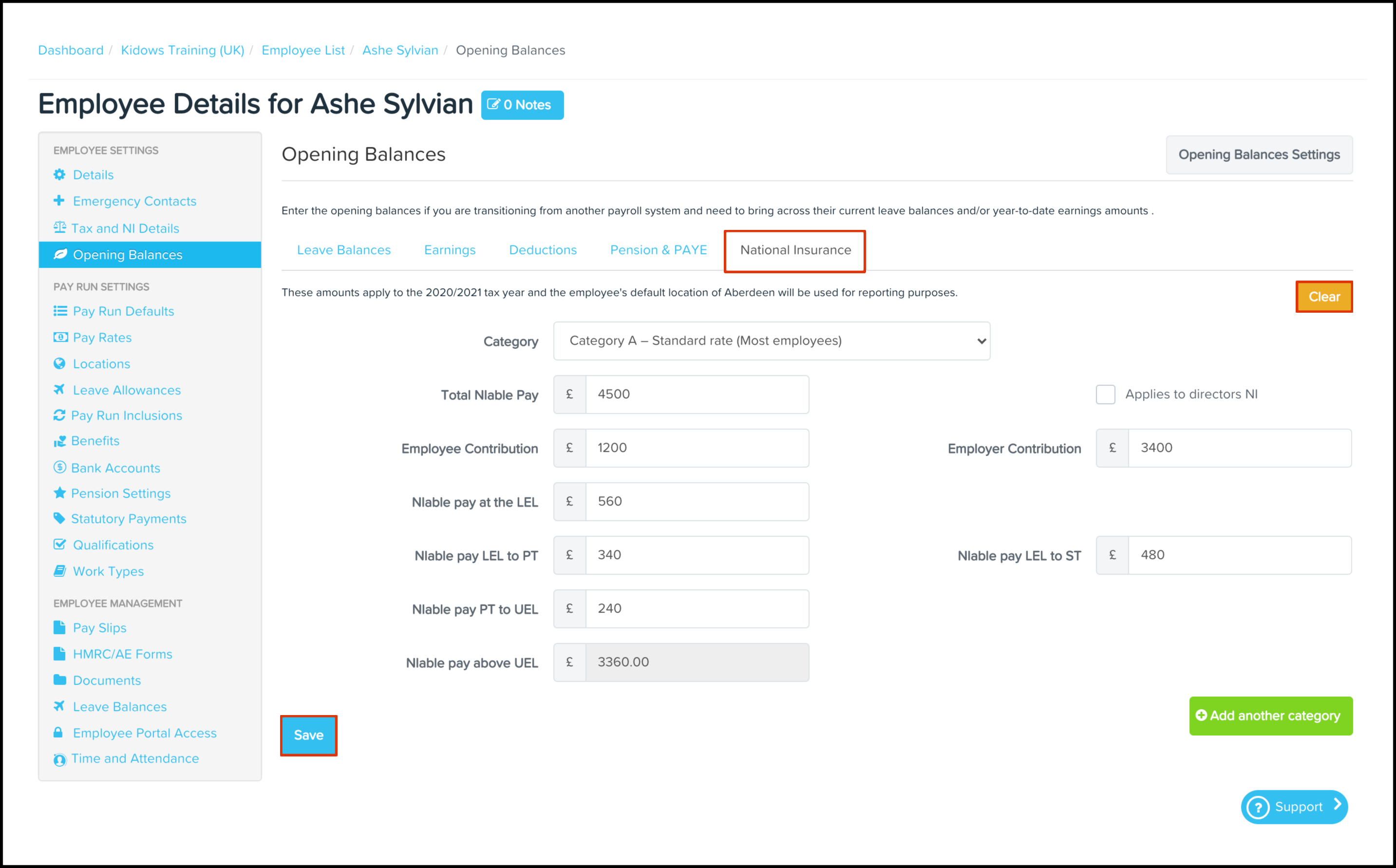Image resolution: width=1396 pixels, height=868 pixels.
Task: Click the refresh icon for Pay Run Inclusions
Action: (x=59, y=415)
